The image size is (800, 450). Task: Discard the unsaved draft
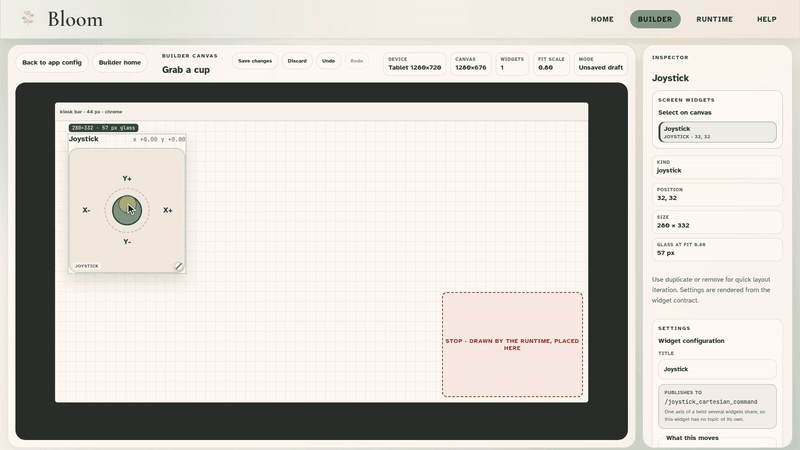[297, 61]
